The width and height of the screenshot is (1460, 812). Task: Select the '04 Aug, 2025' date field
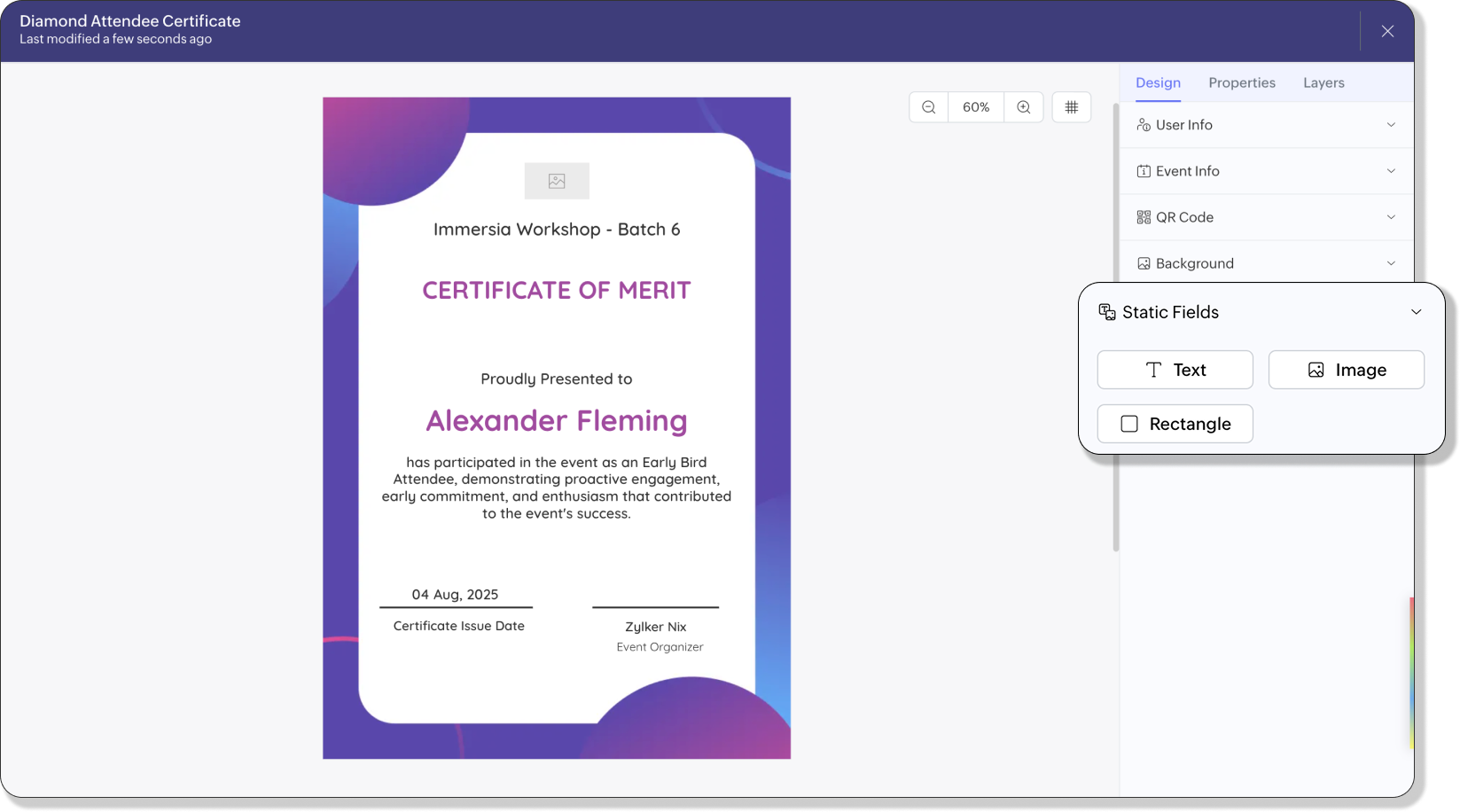coord(455,595)
